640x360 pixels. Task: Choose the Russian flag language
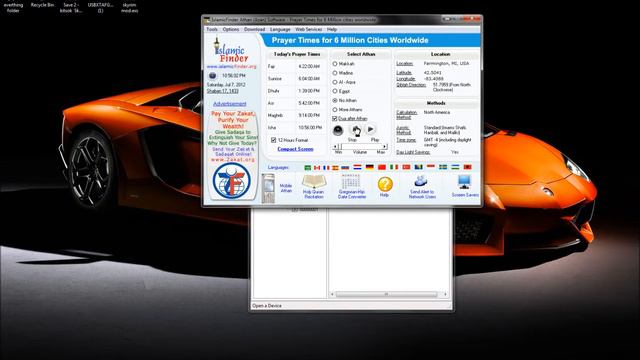pos(345,167)
